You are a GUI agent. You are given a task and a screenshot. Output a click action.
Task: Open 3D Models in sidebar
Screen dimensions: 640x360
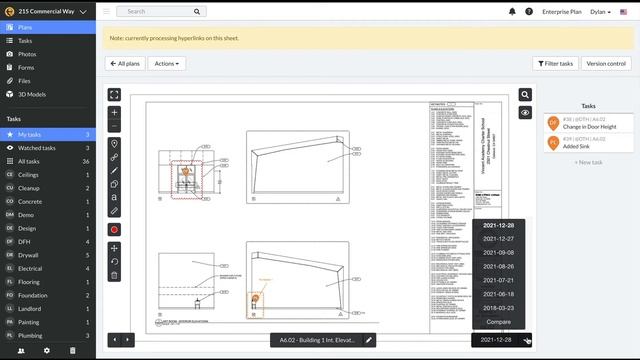pos(48,94)
